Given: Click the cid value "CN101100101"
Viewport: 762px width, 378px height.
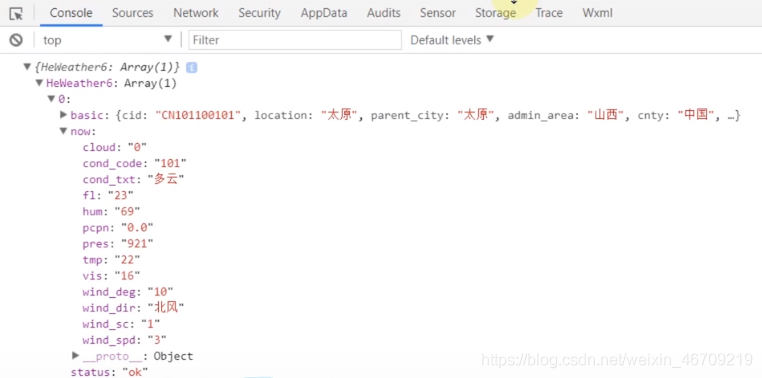Looking at the screenshot, I should coord(198,115).
